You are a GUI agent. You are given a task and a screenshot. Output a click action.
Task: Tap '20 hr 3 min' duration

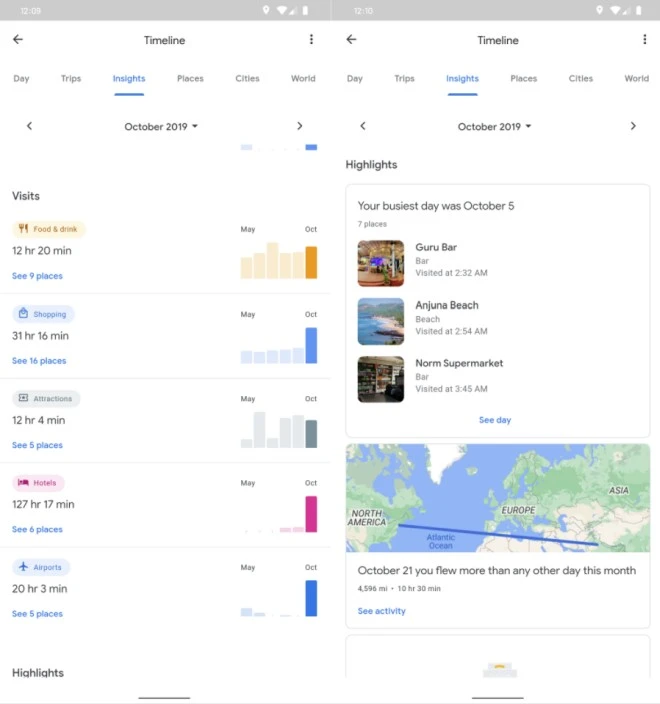pos(40,589)
